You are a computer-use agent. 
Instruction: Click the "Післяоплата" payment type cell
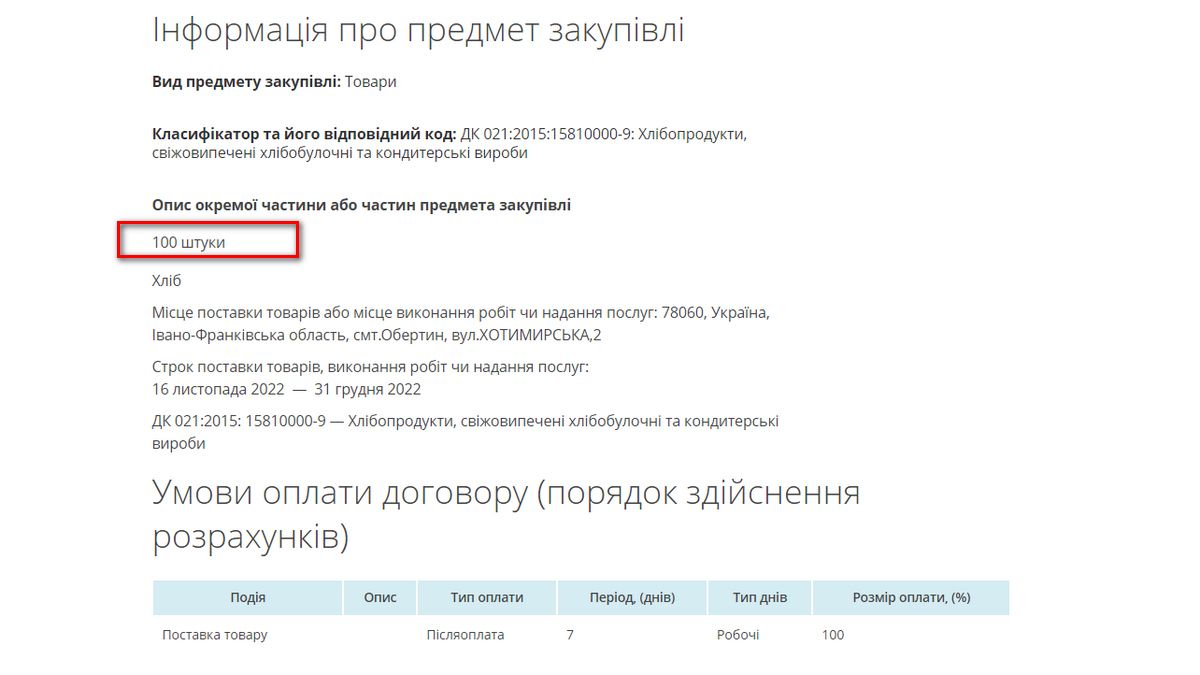[466, 635]
